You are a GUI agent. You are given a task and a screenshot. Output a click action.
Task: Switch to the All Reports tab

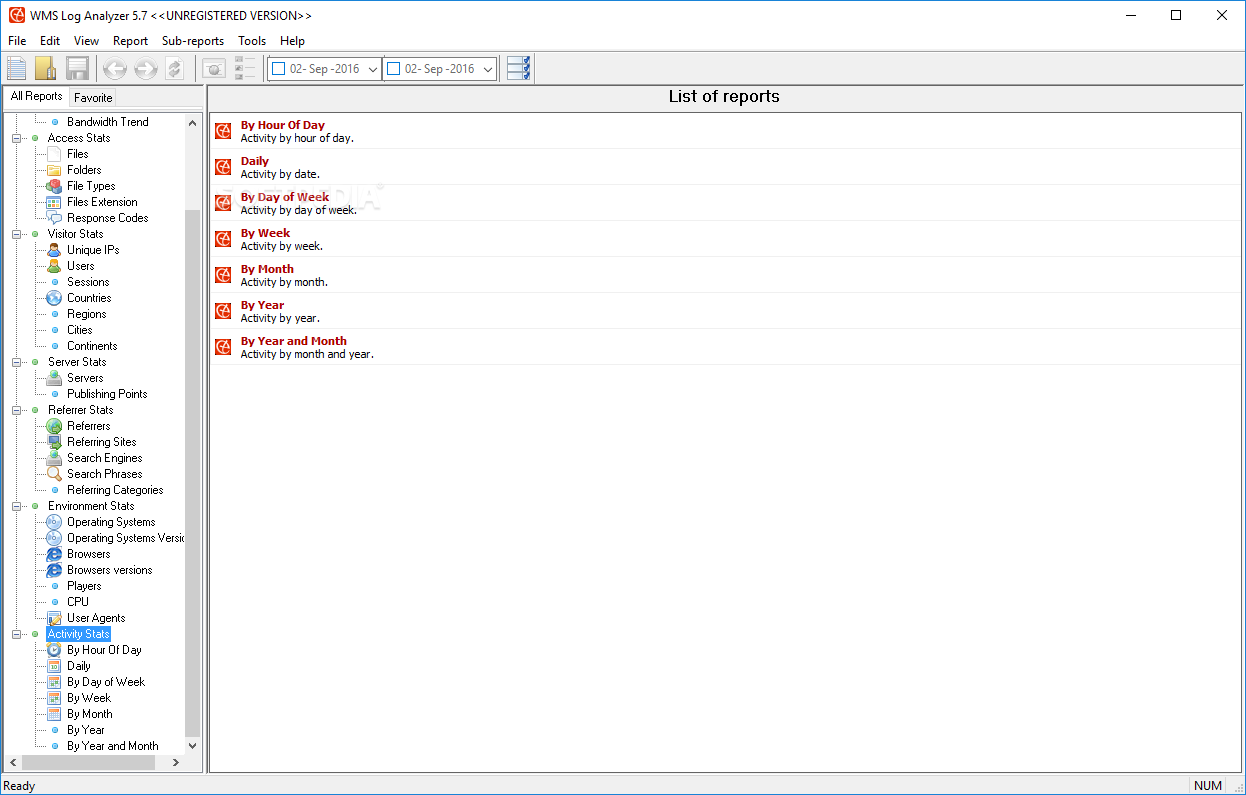click(36, 97)
